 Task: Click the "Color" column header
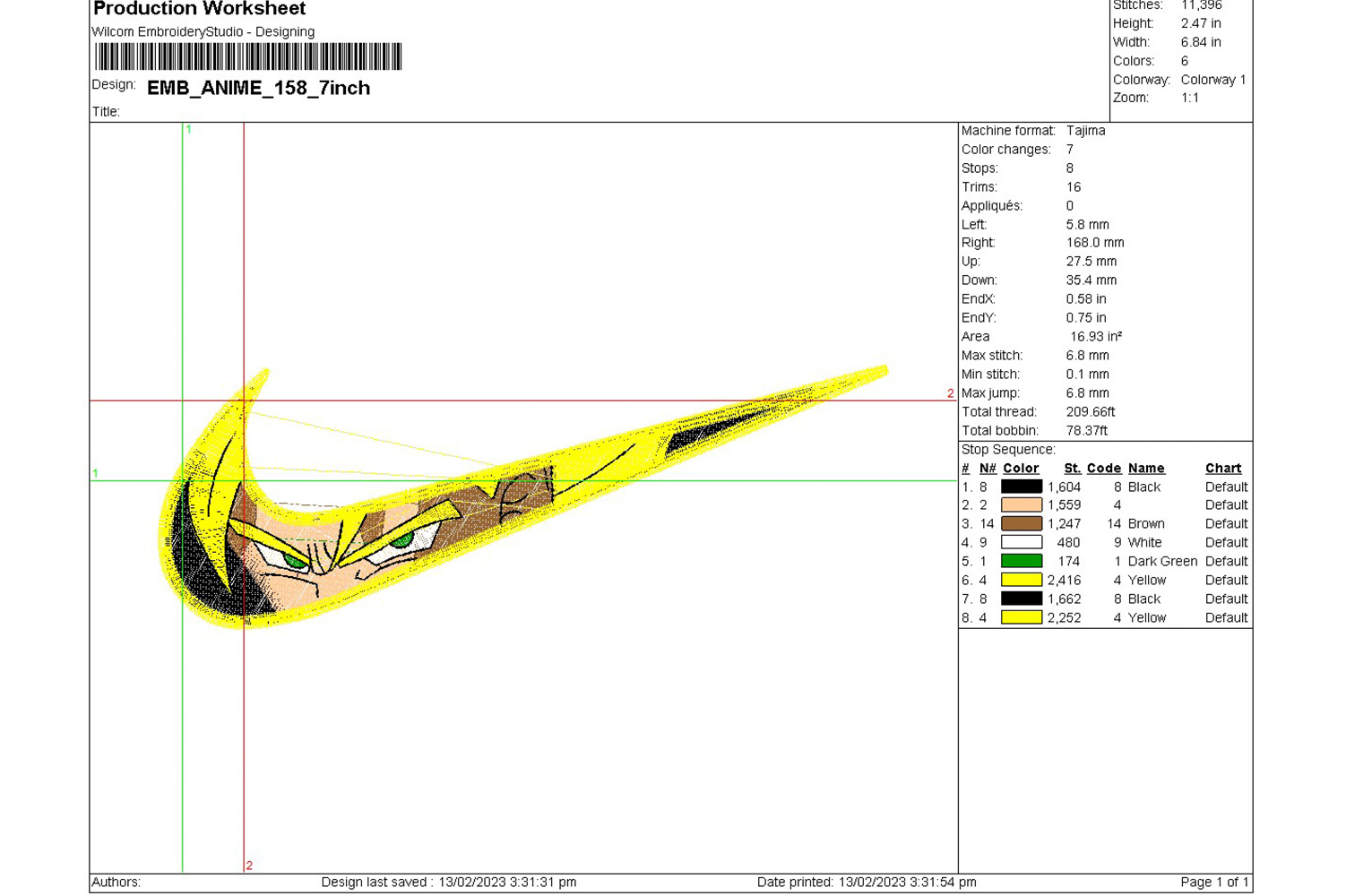click(x=1021, y=469)
